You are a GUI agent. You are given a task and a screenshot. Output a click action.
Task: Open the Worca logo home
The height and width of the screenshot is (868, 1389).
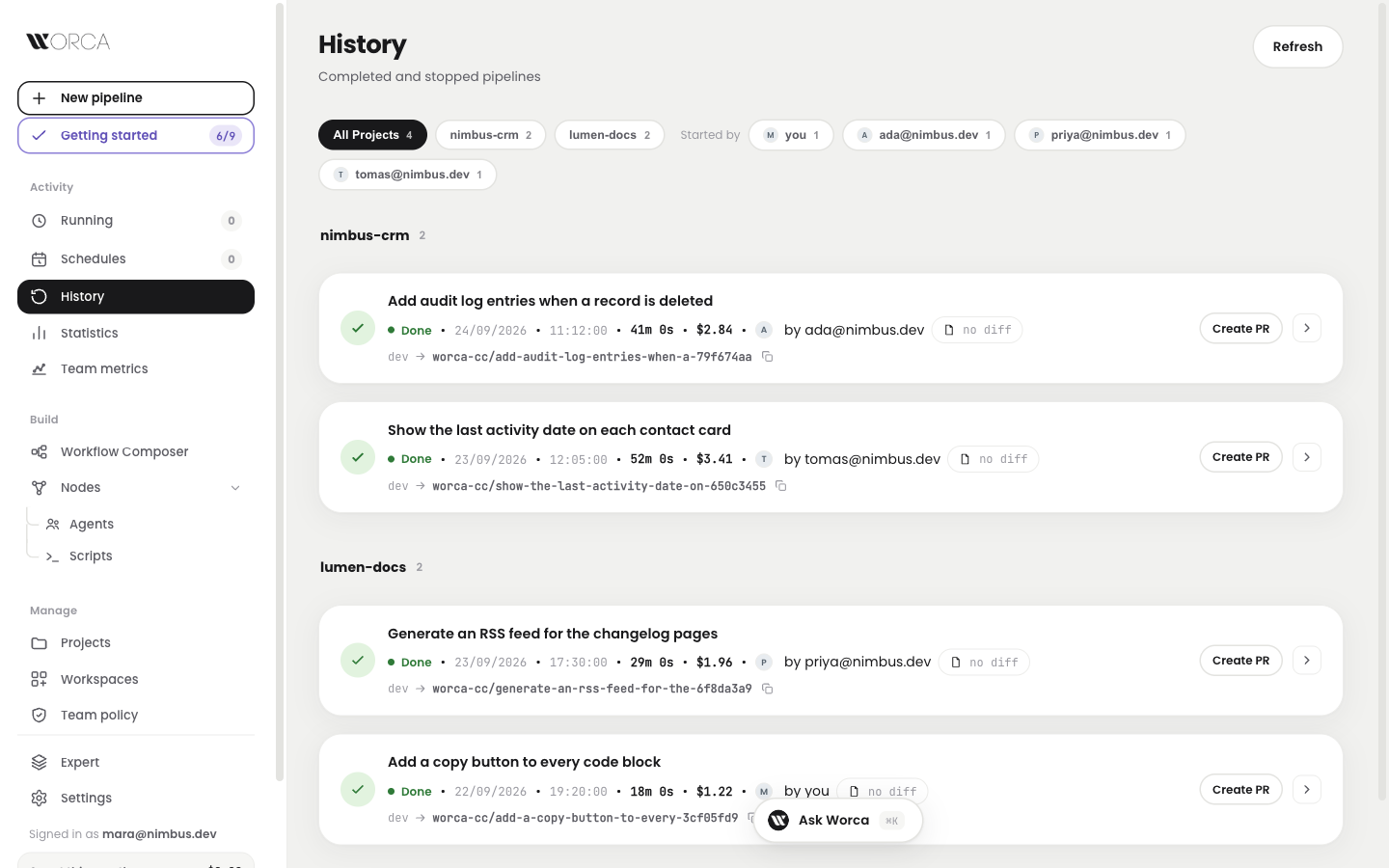pyautogui.click(x=68, y=41)
